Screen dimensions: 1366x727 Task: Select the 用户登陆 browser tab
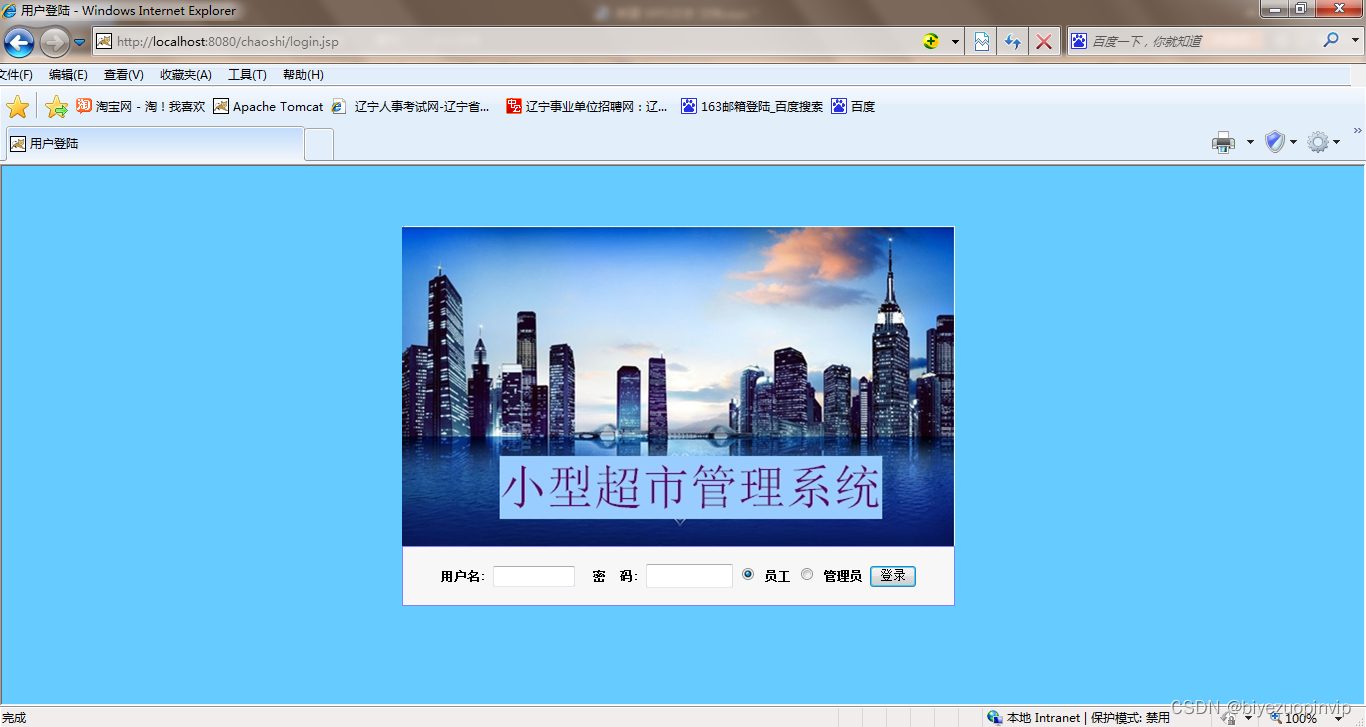150,143
